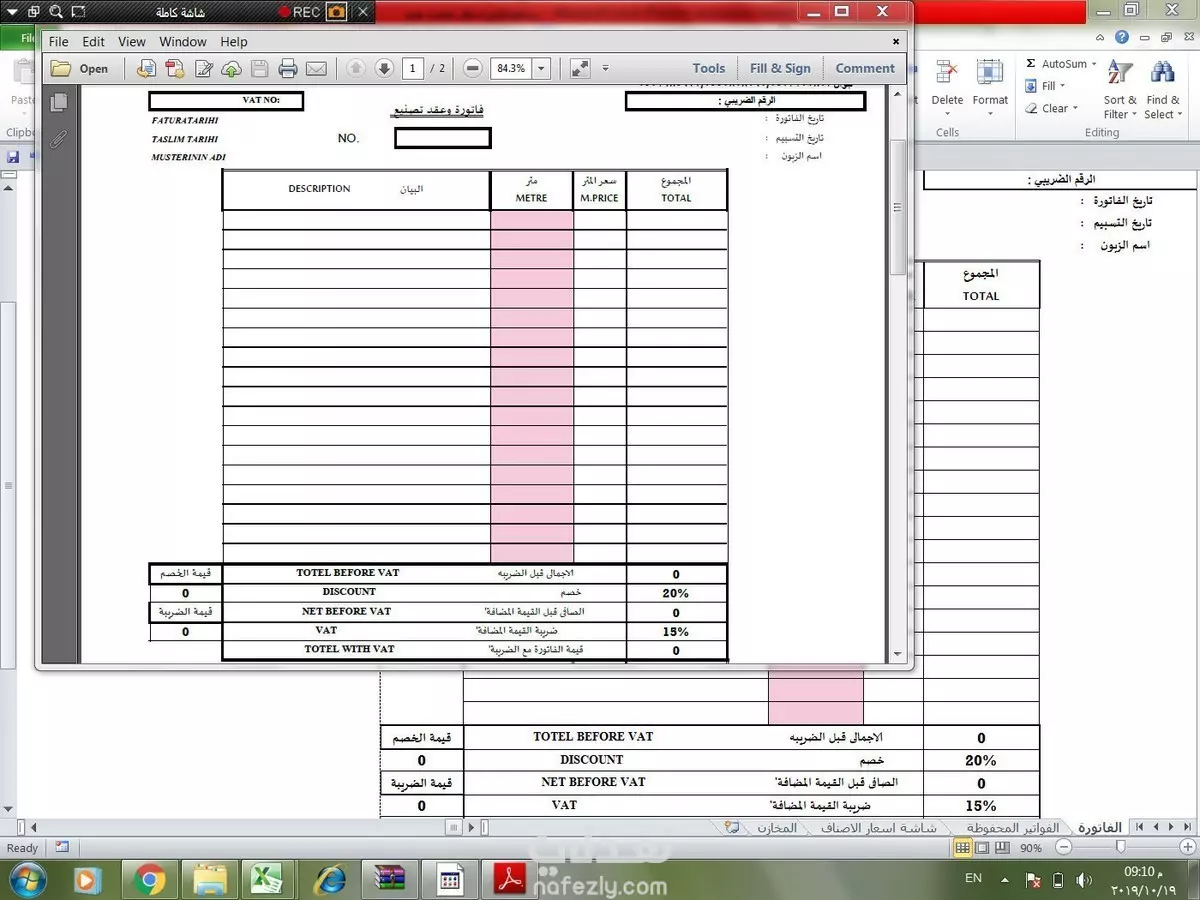Viewport: 1200px width, 900px height.
Task: Minimize the Excel ribbon caret icon
Action: 1101,37
